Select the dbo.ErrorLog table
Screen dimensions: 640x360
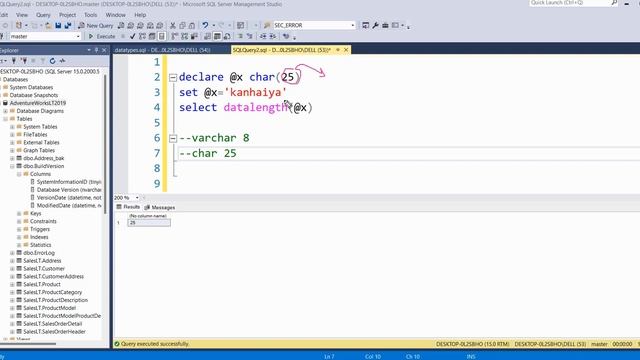coord(39,253)
